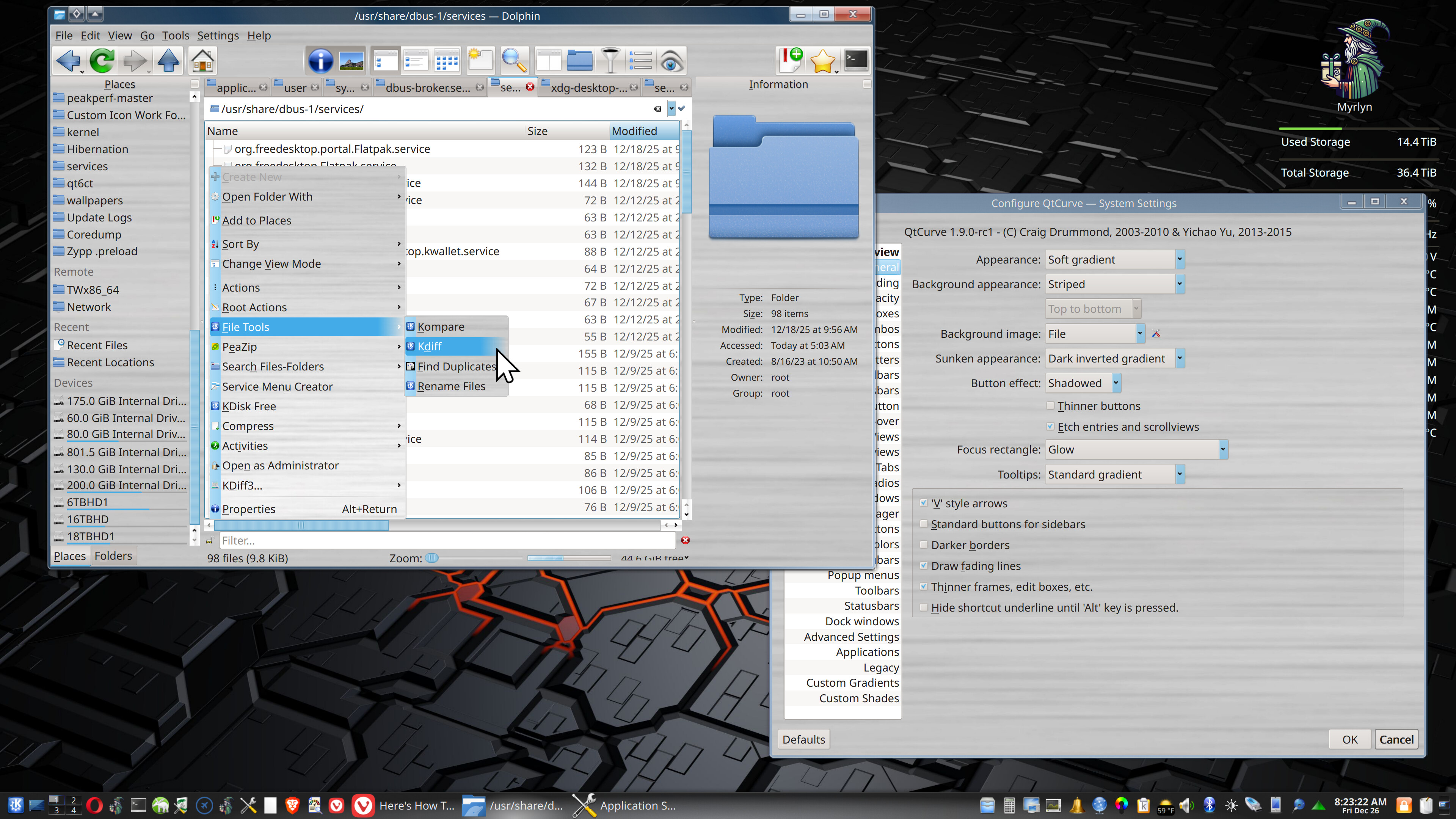1456x819 pixels.
Task: Toggle Darker borders checkbox
Action: (924, 545)
